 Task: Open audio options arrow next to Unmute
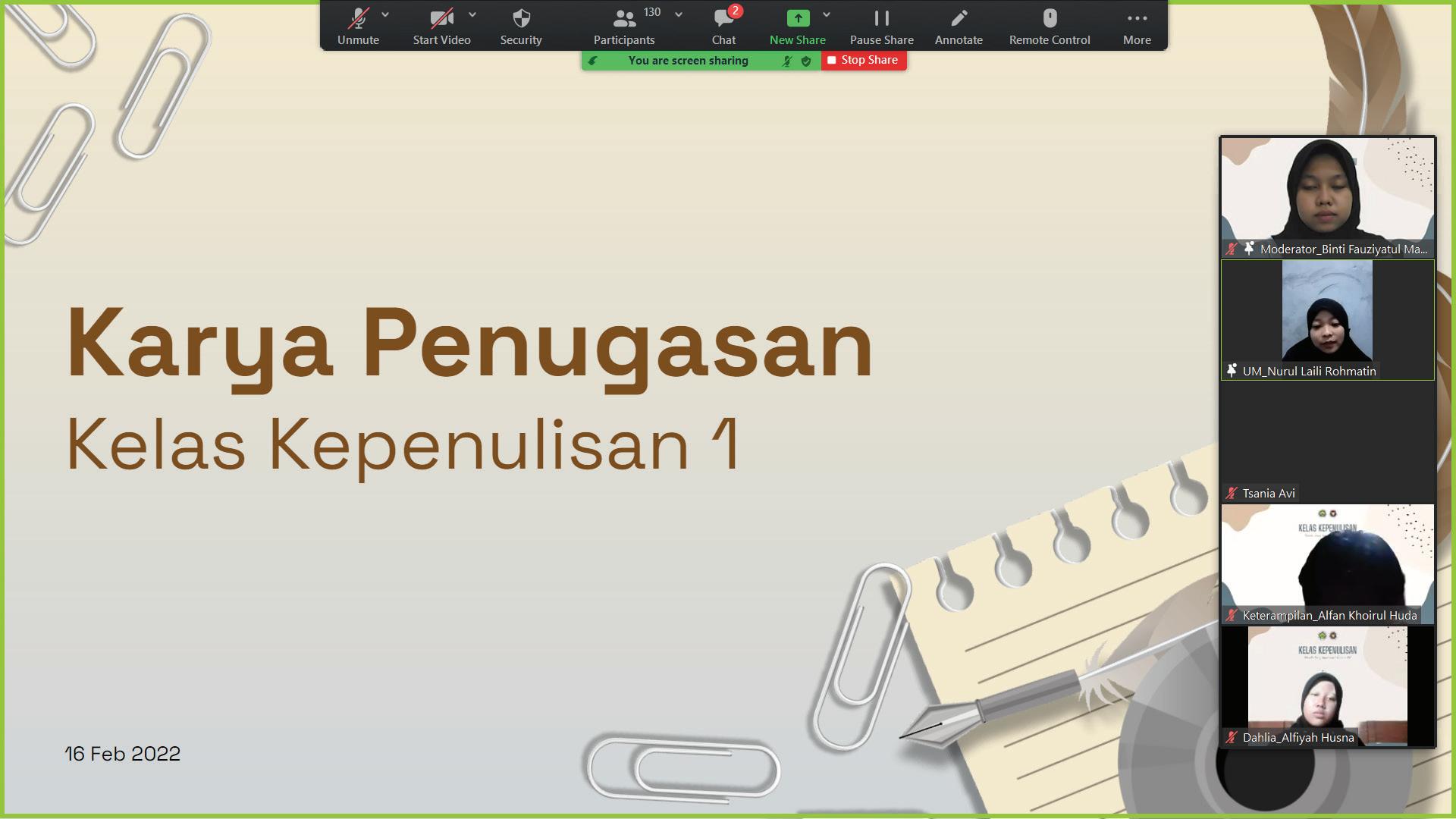click(385, 14)
